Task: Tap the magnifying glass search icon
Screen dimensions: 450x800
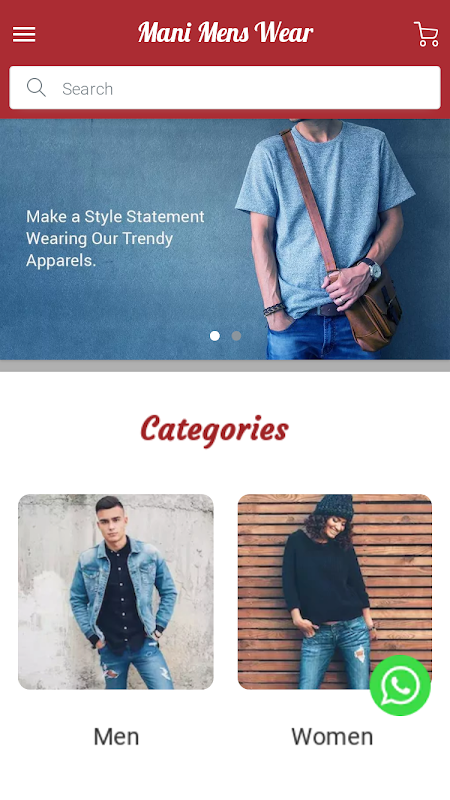Action: click(x=36, y=88)
